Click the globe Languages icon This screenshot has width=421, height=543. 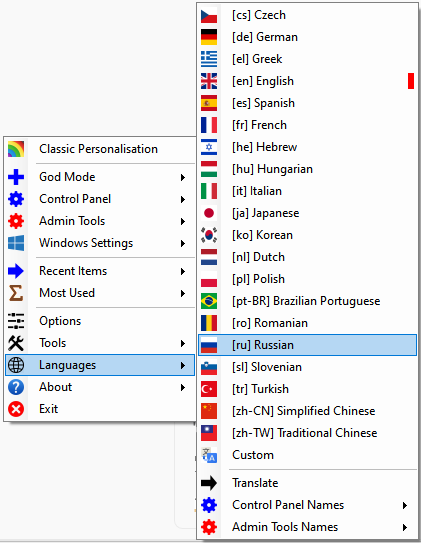coord(16,365)
